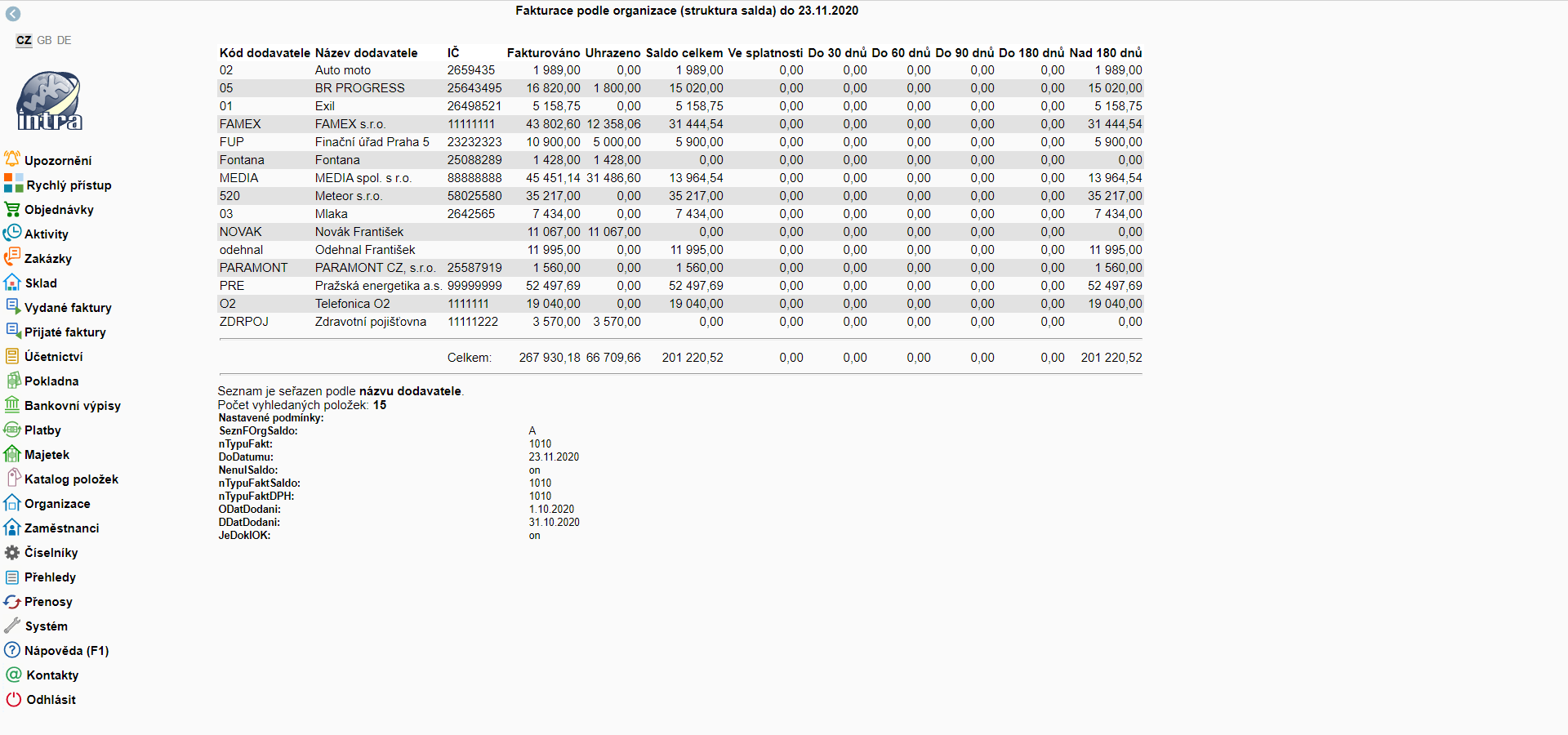
Task: Click the Nad 180 dnů column header
Action: pyautogui.click(x=1106, y=53)
